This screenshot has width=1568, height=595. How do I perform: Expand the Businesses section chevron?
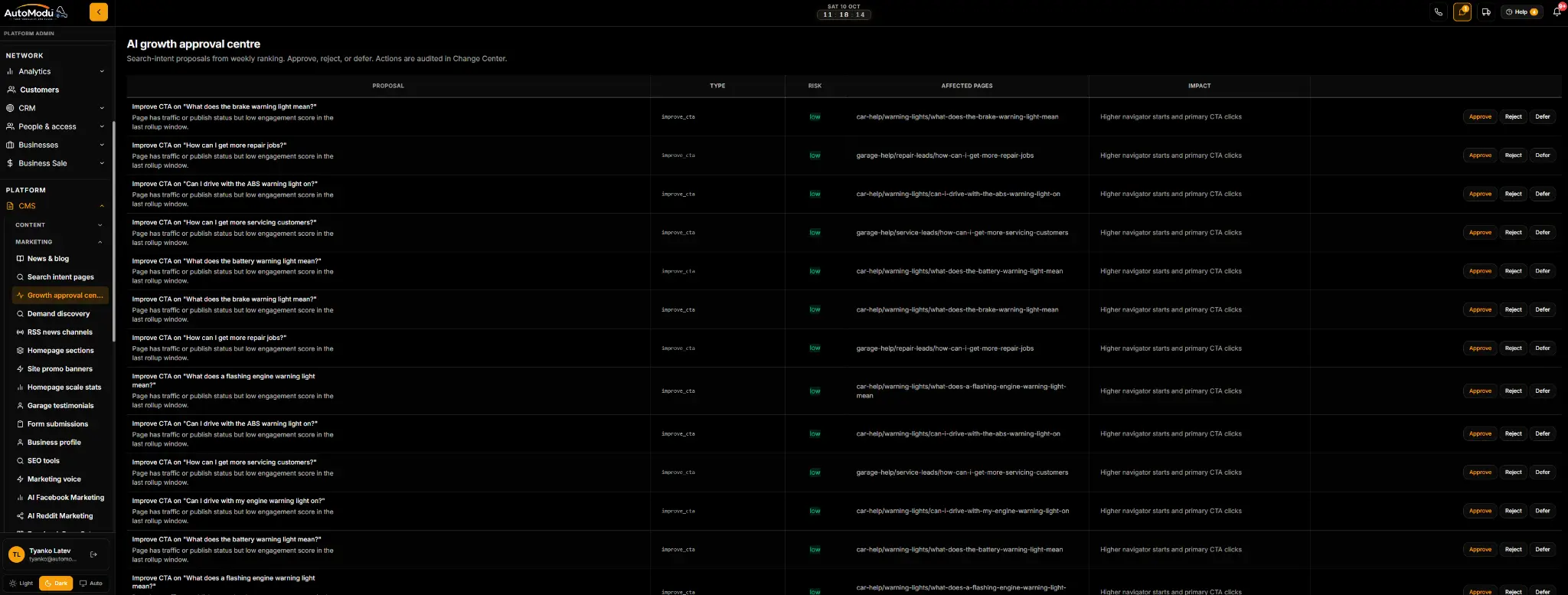(102, 145)
